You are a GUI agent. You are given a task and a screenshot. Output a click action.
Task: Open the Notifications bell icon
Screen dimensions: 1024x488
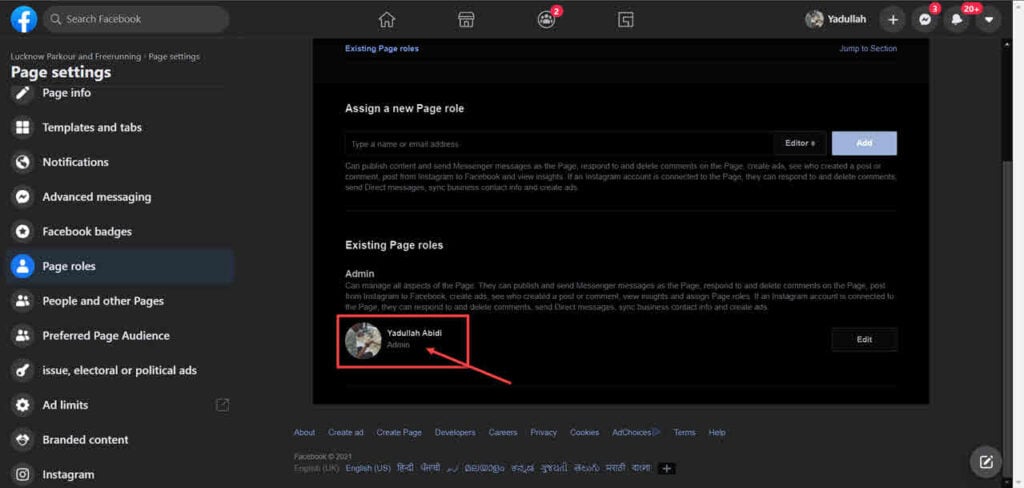tap(957, 20)
